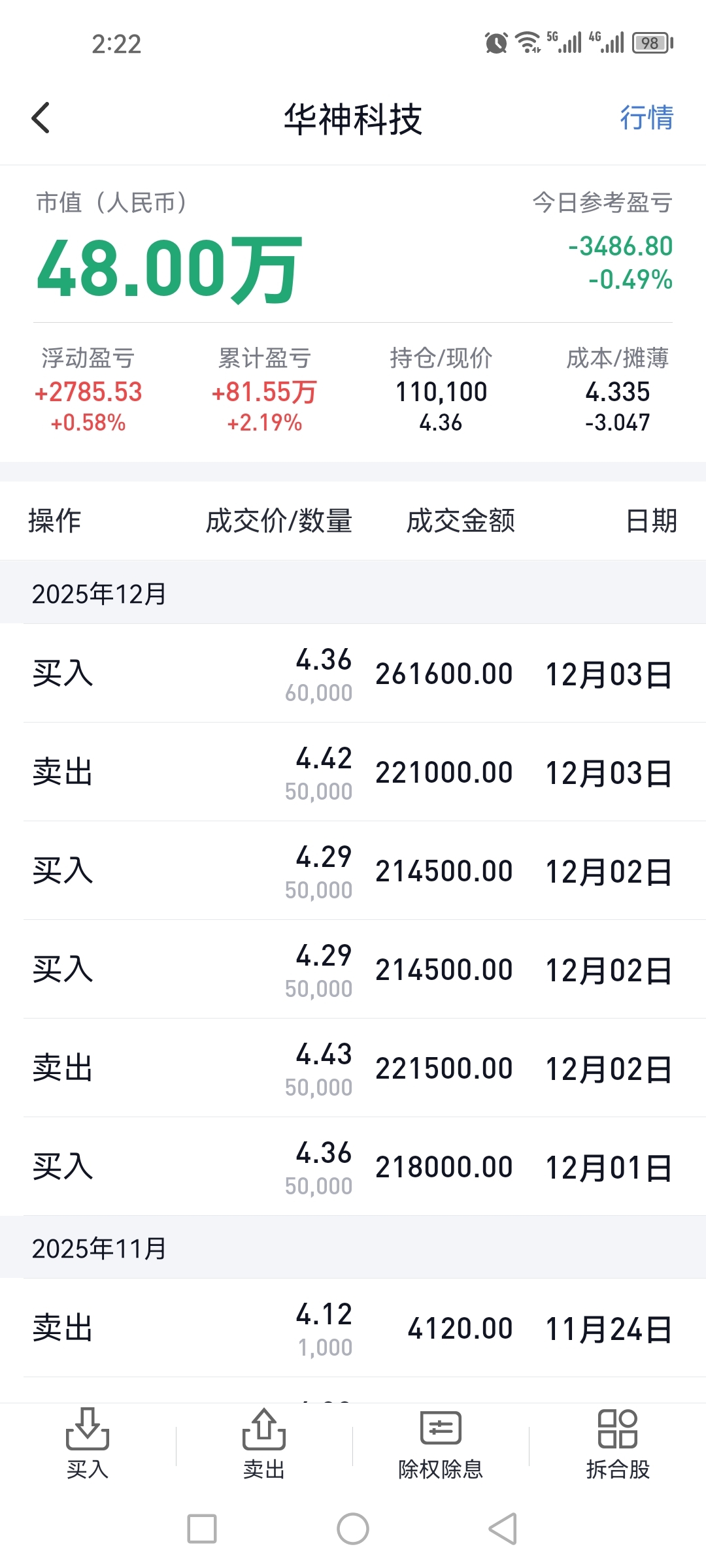The width and height of the screenshot is (706, 1568).
Task: Open the 11月24日 sell at 4.12 record
Action: pos(353,1329)
